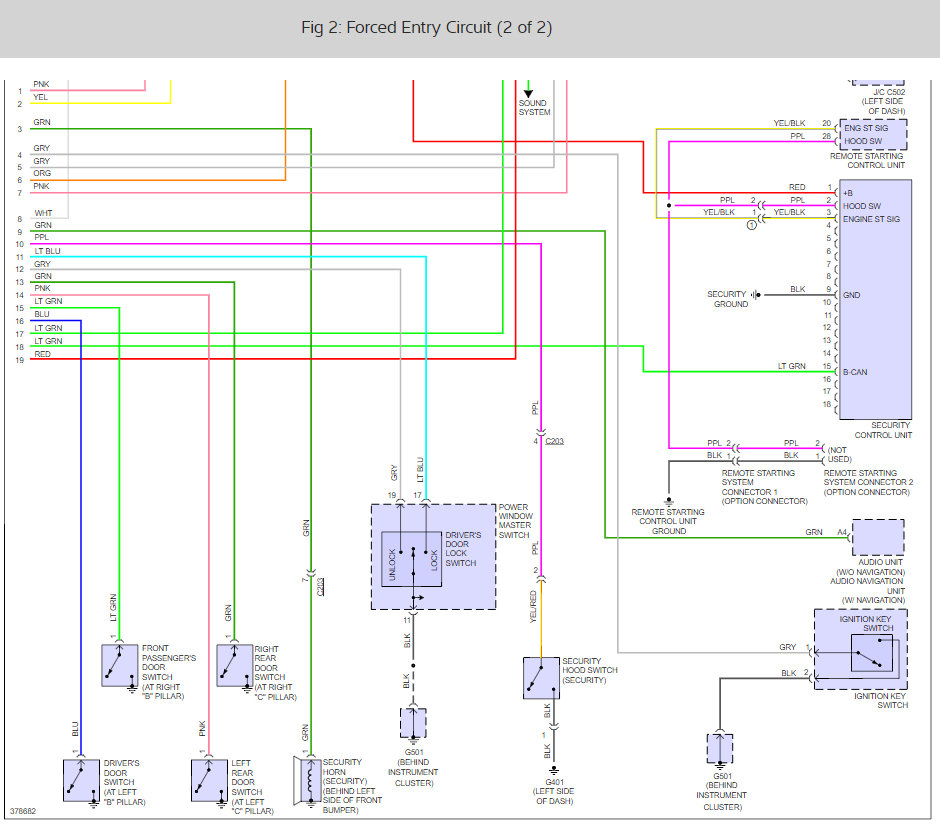Click the Driver's Door Lock Switch box

(x=412, y=559)
